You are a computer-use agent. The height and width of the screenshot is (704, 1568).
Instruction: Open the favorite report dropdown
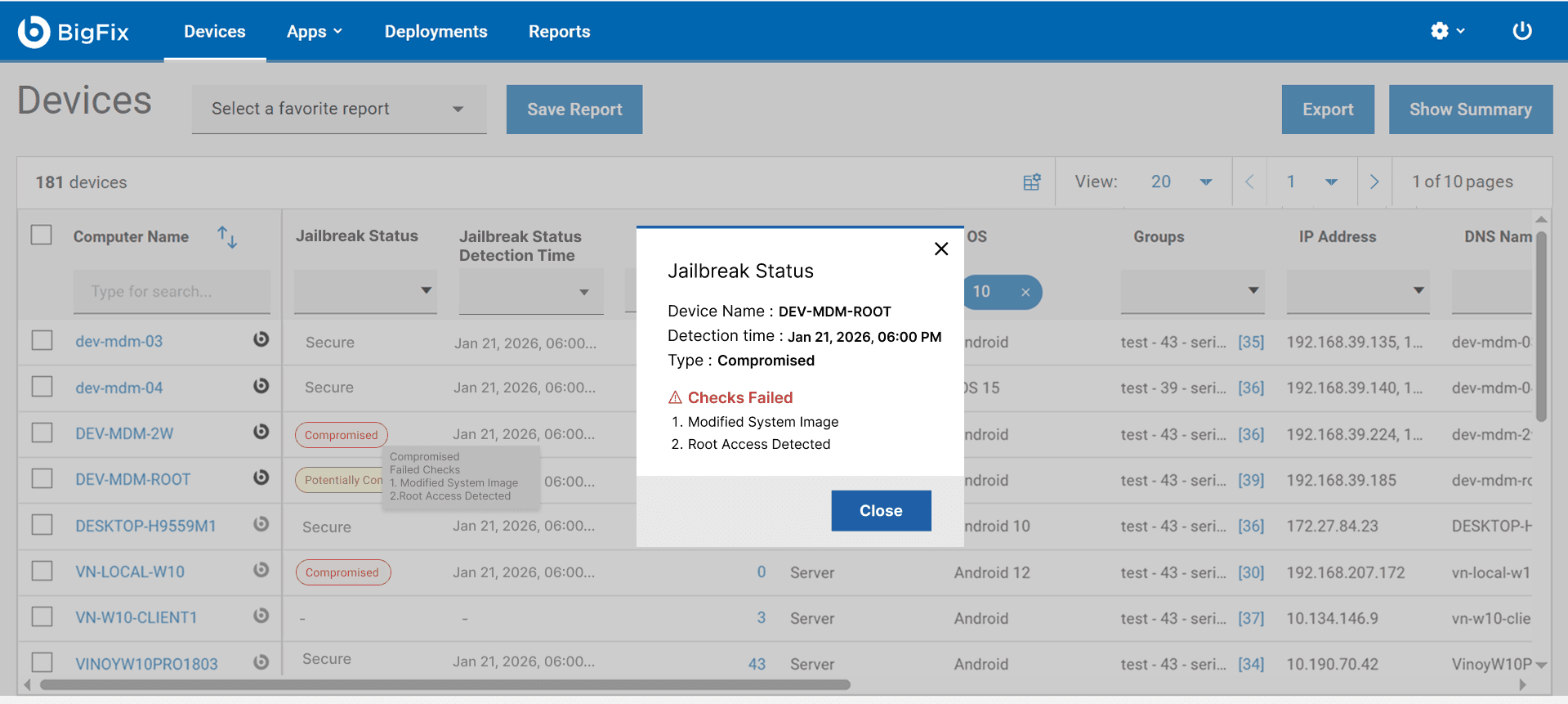click(x=339, y=109)
